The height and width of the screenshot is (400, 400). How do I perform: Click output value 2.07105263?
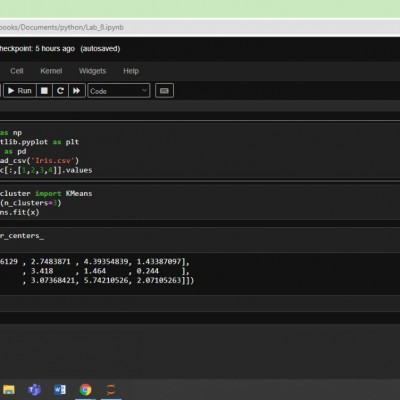[x=159, y=280]
